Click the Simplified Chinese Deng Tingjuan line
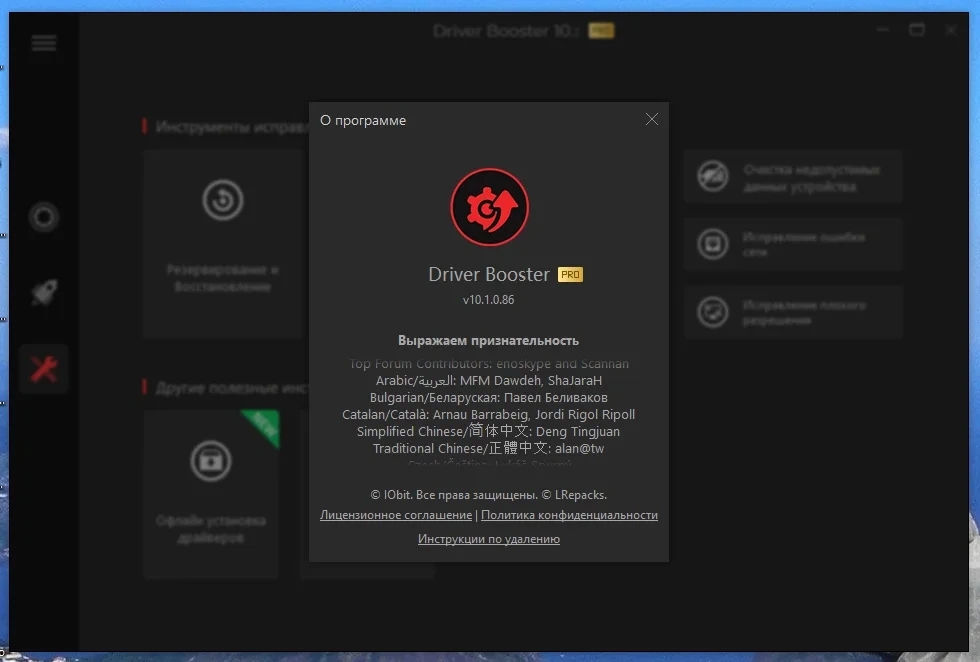This screenshot has width=980, height=662. click(489, 431)
